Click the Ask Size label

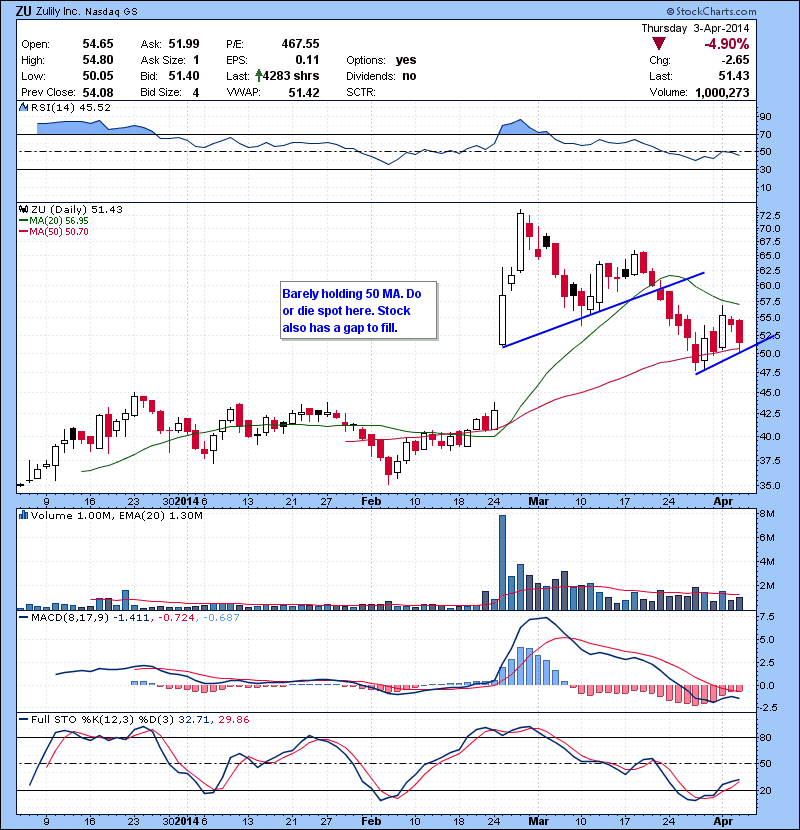[x=163, y=60]
